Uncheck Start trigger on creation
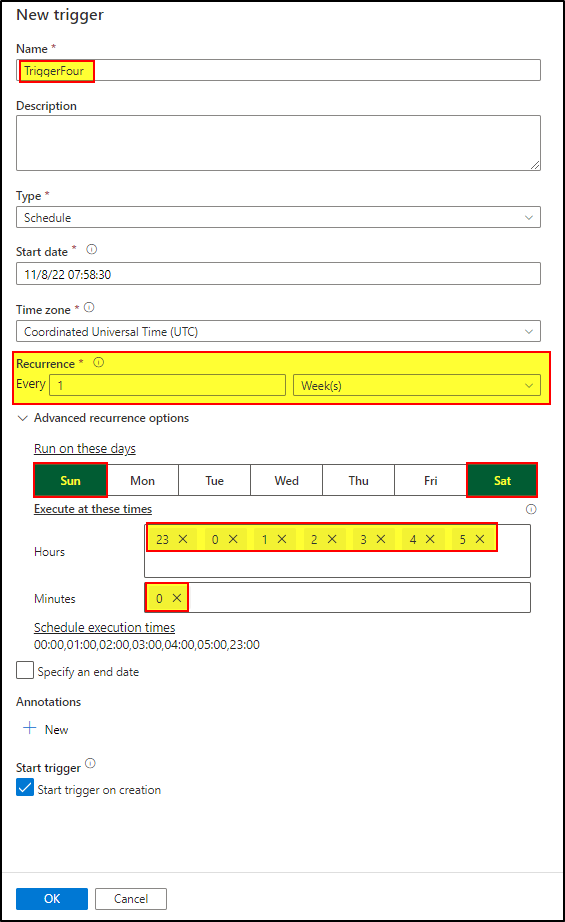 [25, 788]
